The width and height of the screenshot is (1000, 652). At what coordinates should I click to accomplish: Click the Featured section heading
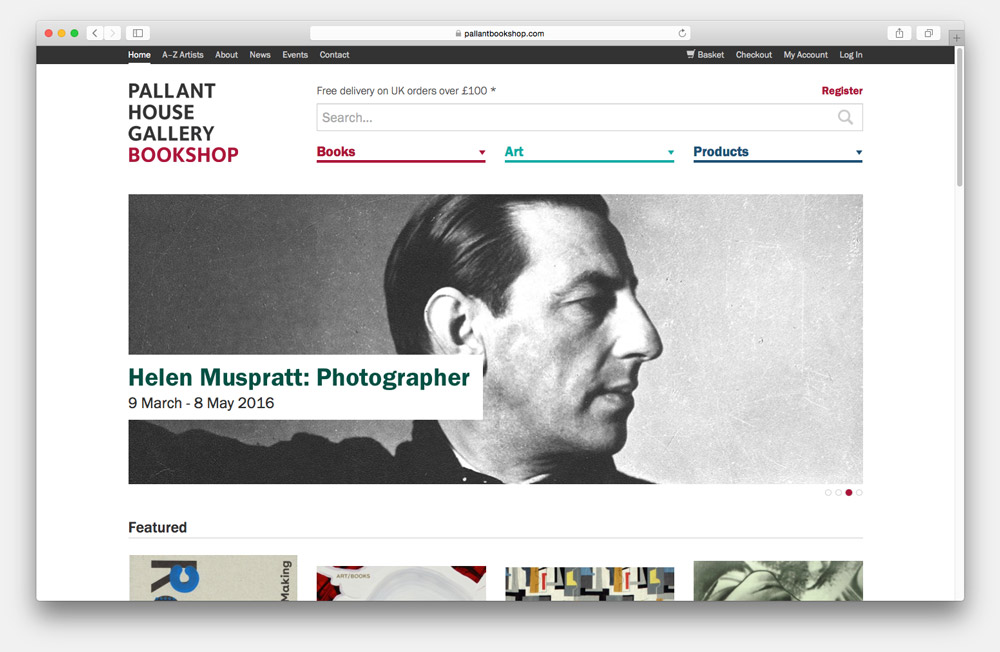pyautogui.click(x=158, y=528)
